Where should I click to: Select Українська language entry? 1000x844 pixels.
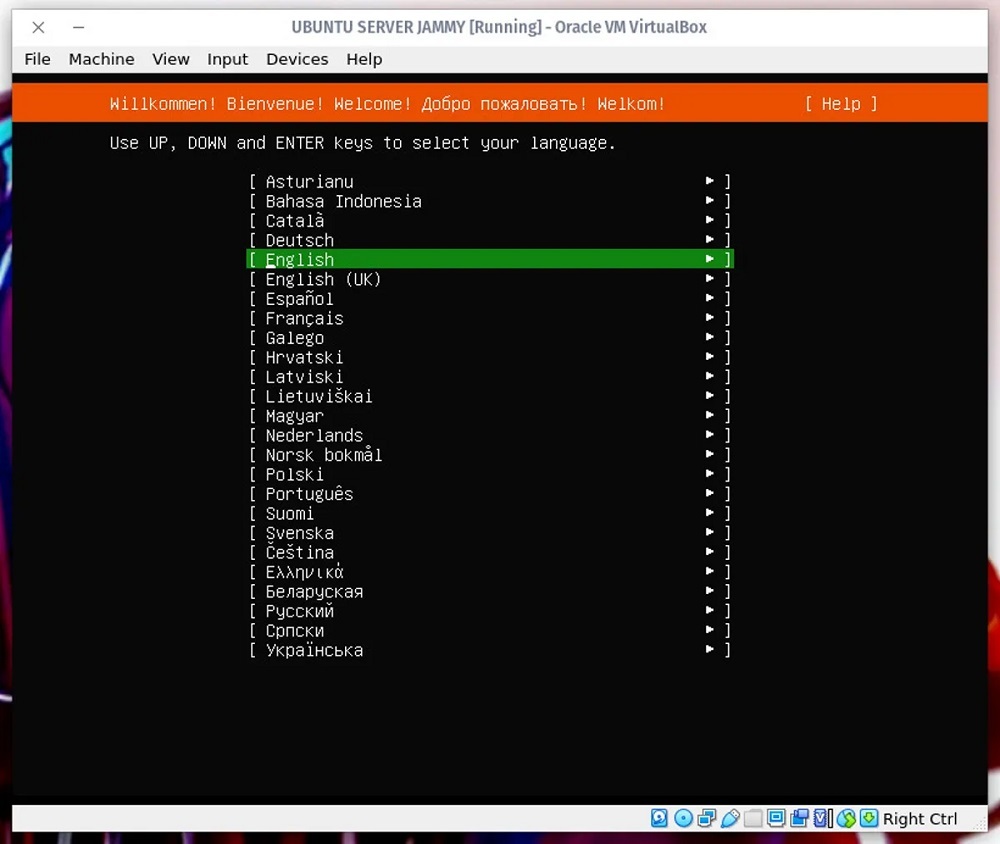click(490, 649)
